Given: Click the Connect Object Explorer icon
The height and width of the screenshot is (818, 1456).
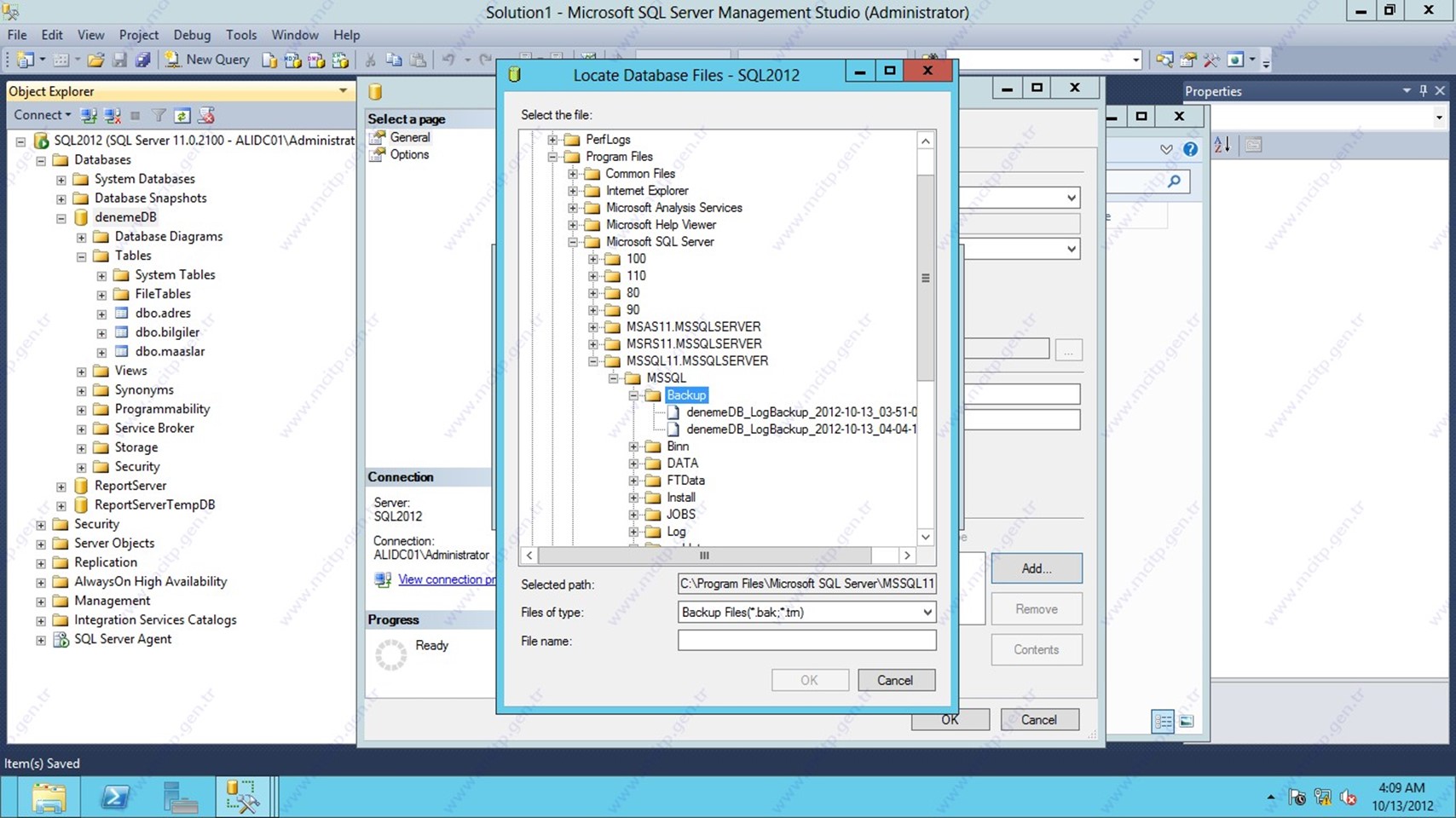Looking at the screenshot, I should coord(89,115).
